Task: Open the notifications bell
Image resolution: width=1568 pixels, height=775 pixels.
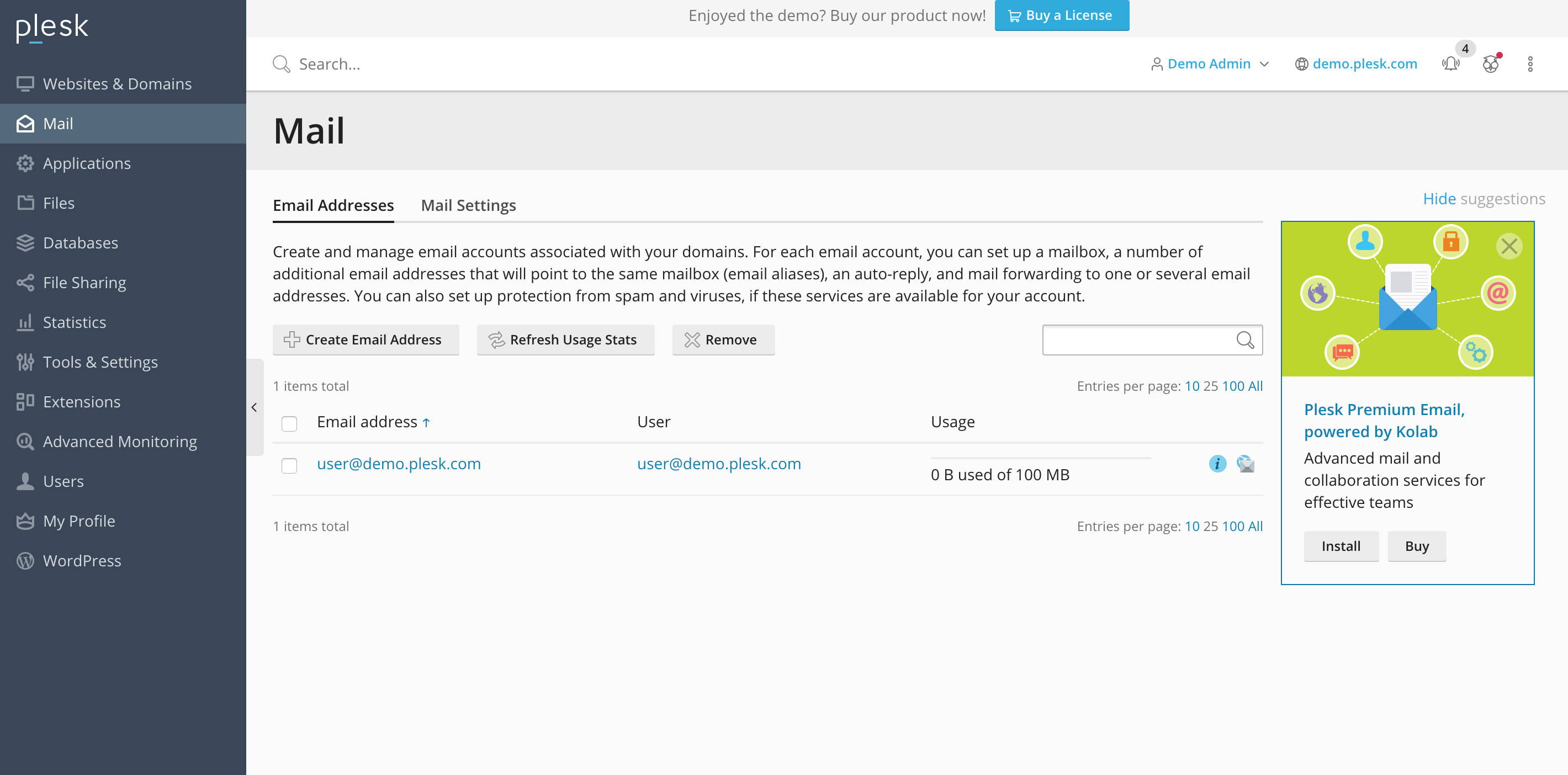Action: [1450, 64]
